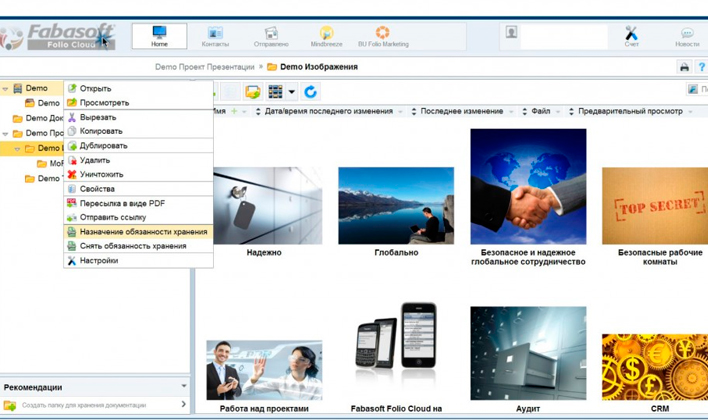
Task: Click Demo Проект Презентации breadcrumb
Action: coord(205,67)
